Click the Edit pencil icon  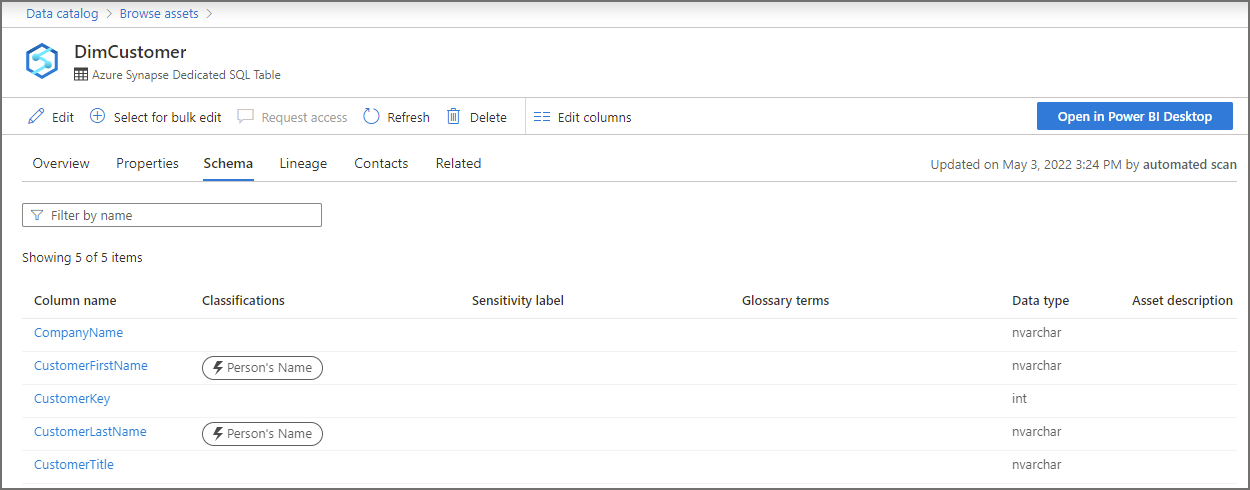coord(36,117)
